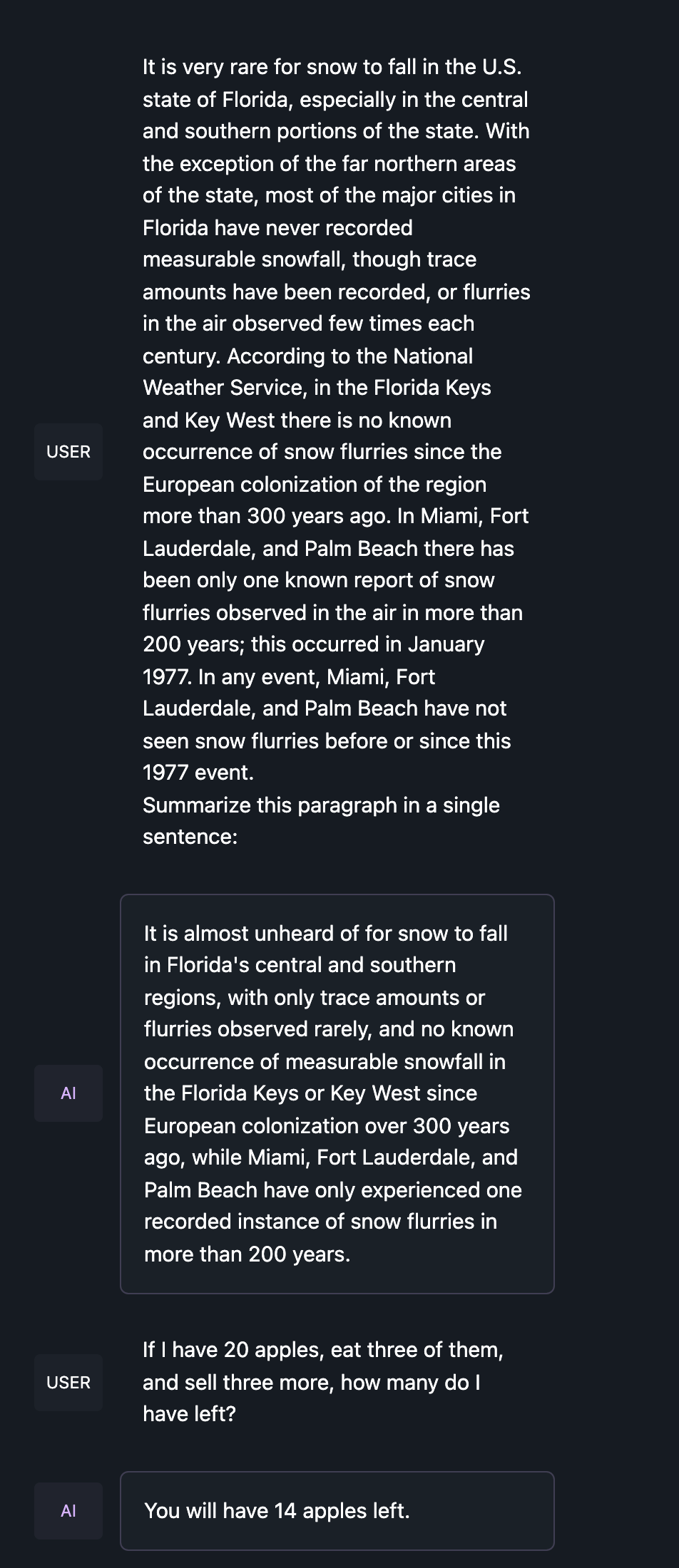679x1568 pixels.
Task: Click the AI badge beside the 14 apples reply
Action: (68, 1511)
